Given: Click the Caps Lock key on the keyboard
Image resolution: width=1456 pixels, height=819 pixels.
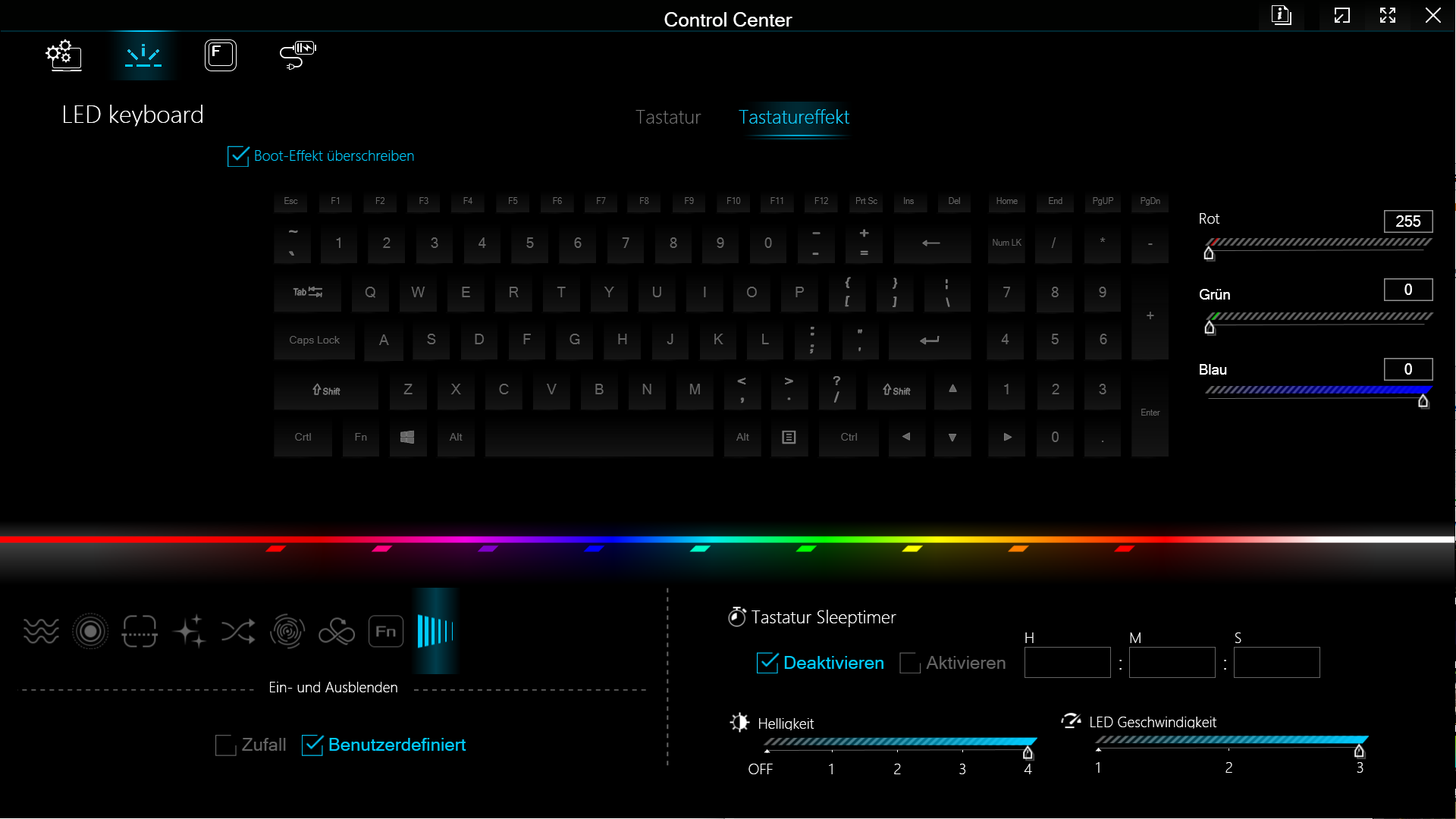Looking at the screenshot, I should 314,340.
